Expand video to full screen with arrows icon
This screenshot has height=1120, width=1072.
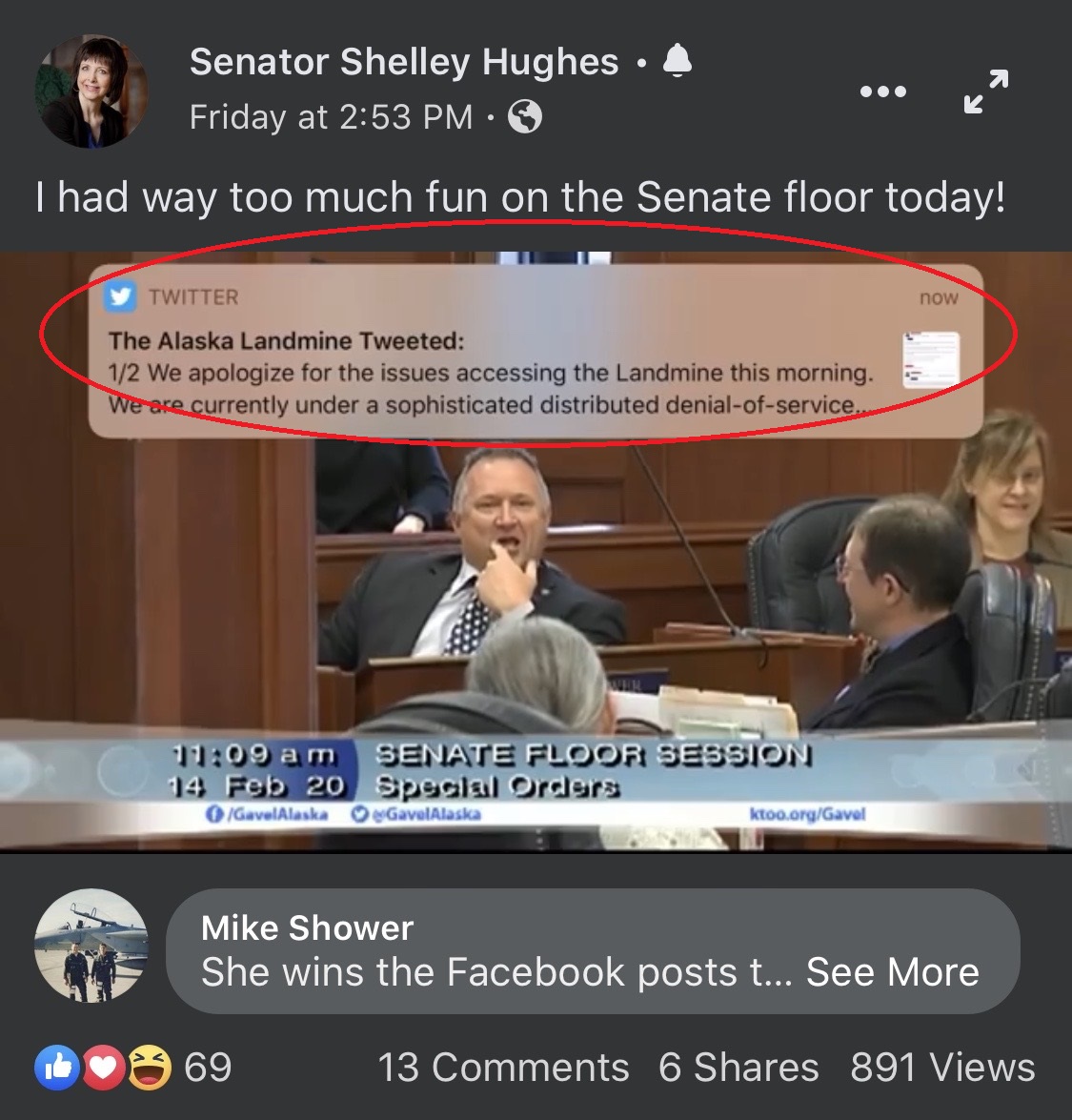[985, 92]
